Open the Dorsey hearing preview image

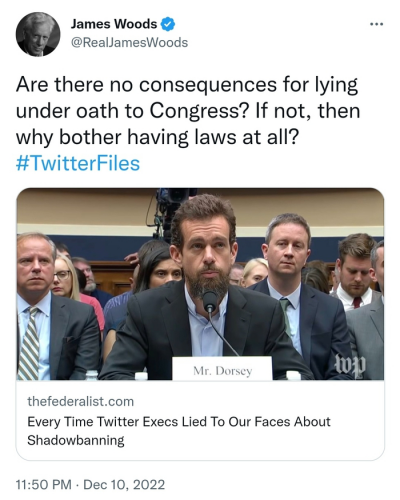click(x=200, y=284)
